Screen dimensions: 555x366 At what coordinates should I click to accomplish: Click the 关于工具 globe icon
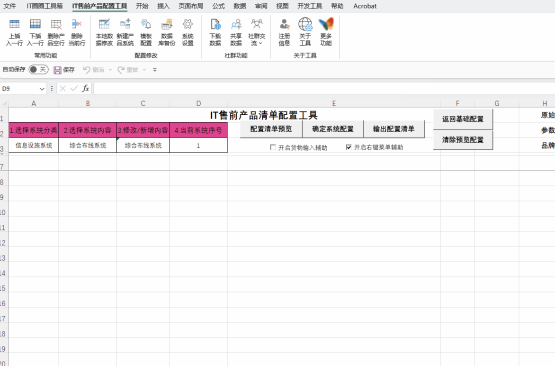tap(305, 24)
